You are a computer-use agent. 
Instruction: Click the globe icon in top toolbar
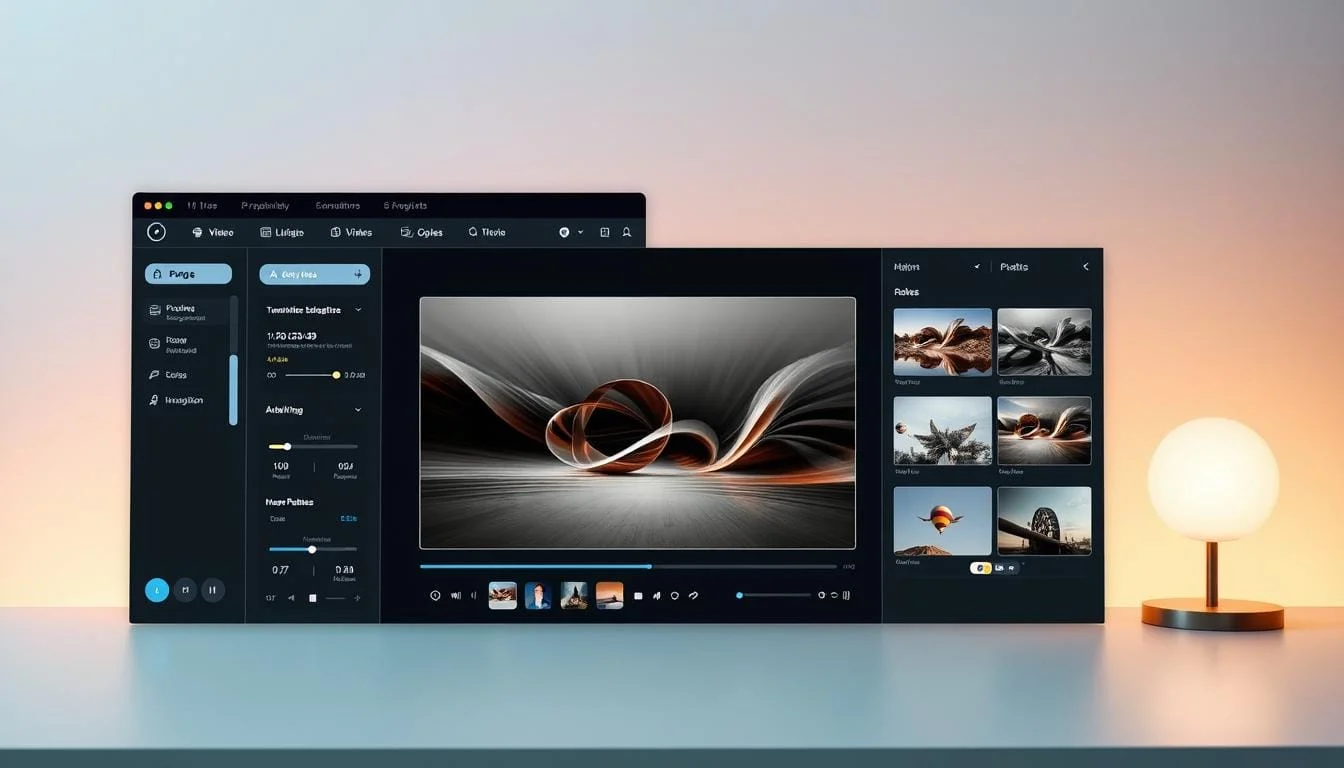564,232
